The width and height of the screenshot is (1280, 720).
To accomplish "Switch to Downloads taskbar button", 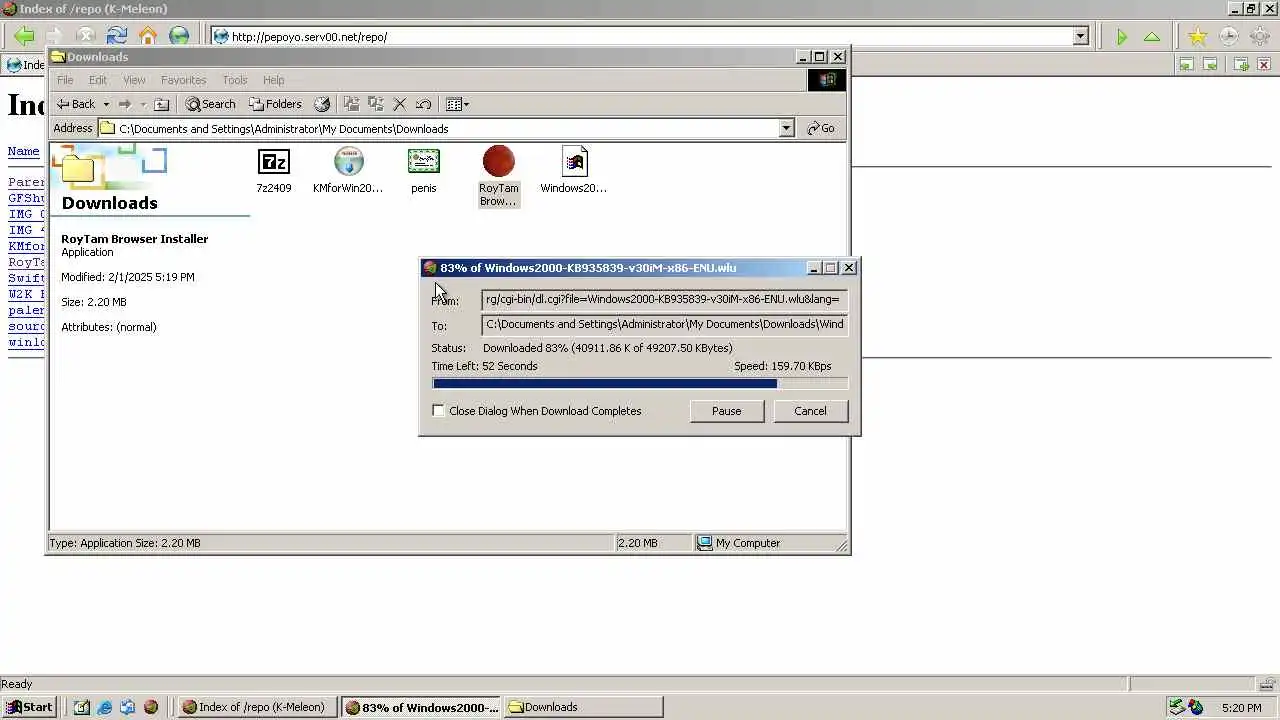I will coord(583,707).
